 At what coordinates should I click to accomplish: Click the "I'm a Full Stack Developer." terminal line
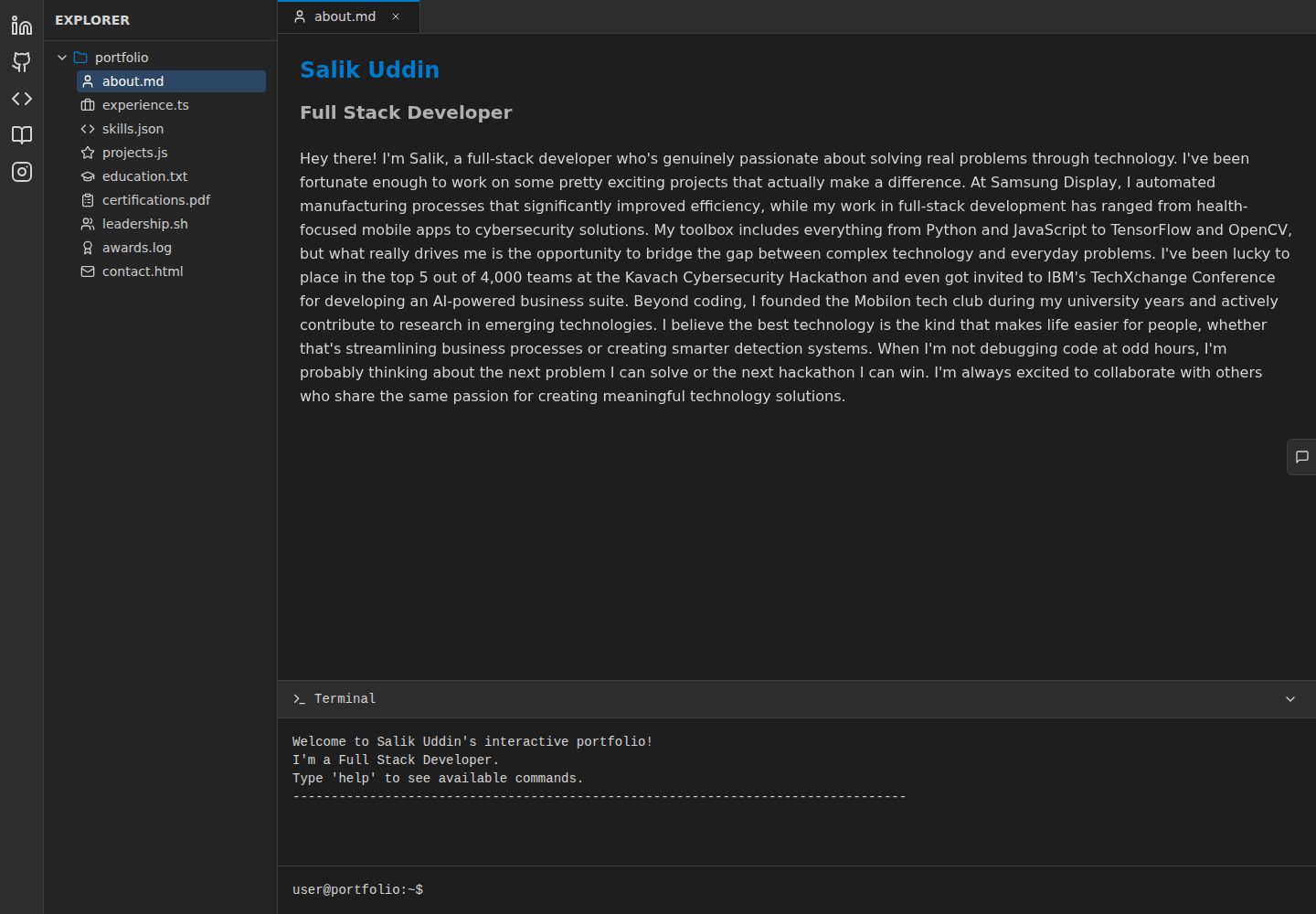coord(396,760)
